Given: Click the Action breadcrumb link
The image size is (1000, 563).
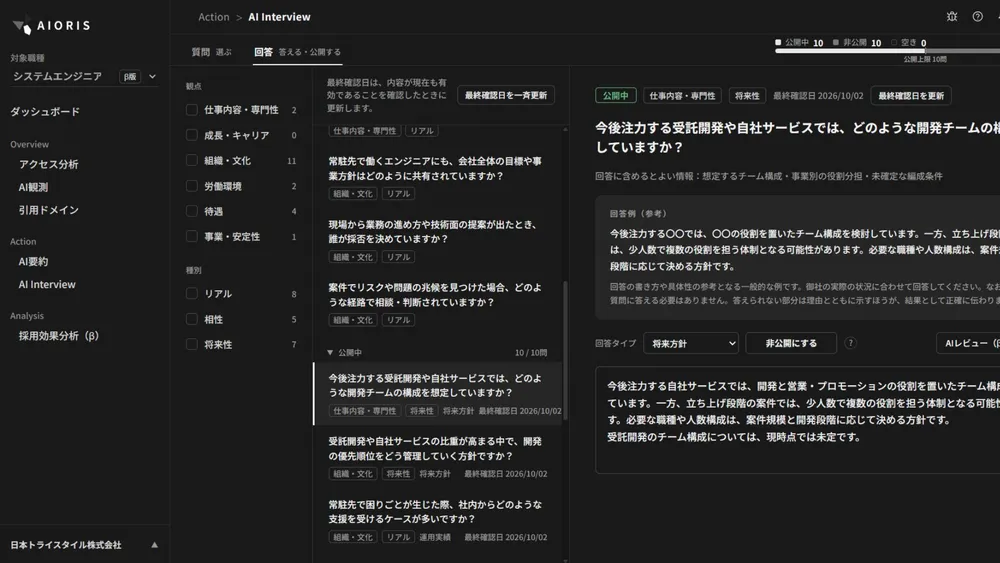Looking at the screenshot, I should (x=214, y=17).
